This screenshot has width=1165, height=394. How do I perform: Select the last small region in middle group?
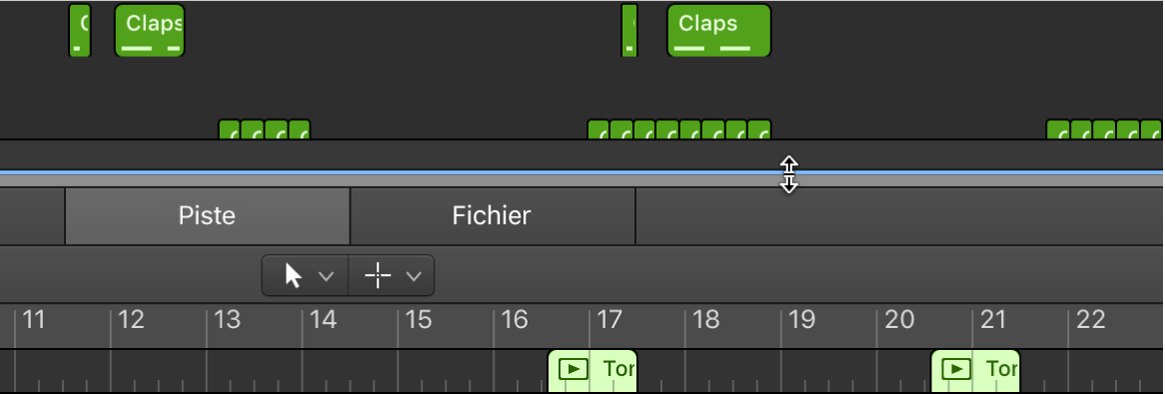tap(759, 130)
